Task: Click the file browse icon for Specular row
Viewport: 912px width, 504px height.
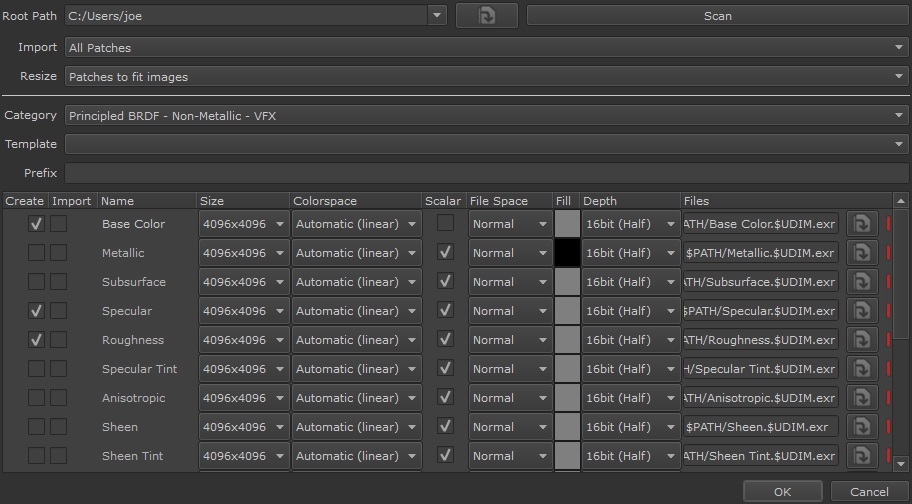Action: pos(861,311)
